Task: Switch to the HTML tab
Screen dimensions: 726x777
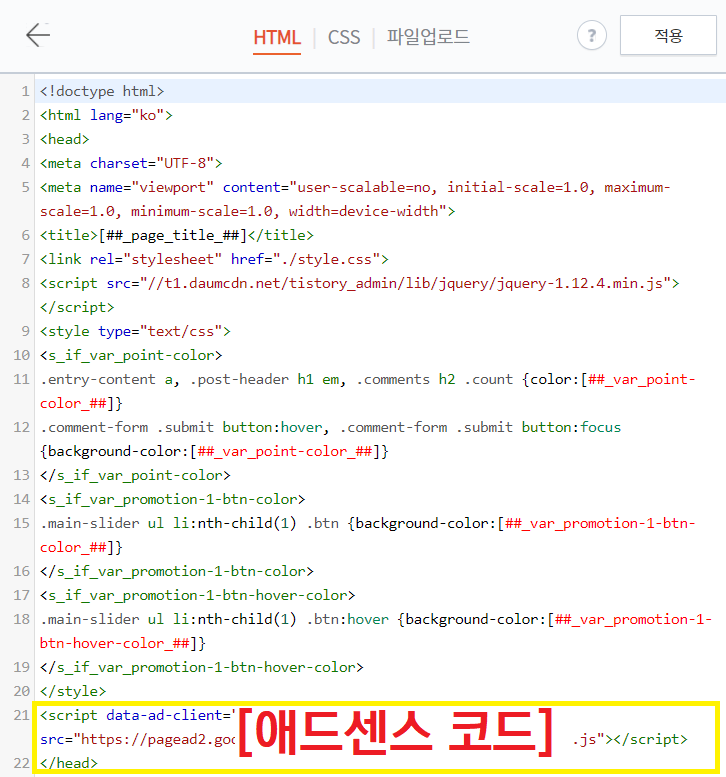Action: 277,38
